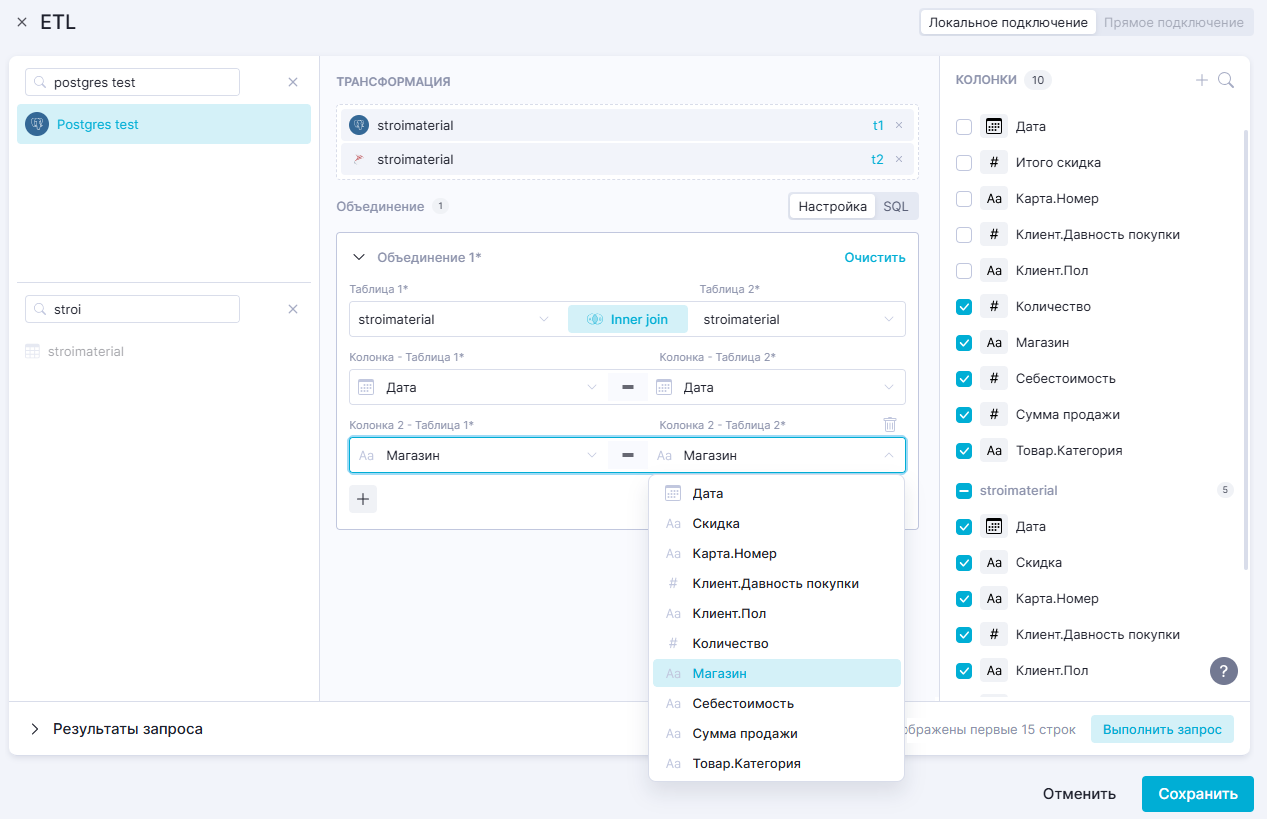Click the Очистить link
1267x819 pixels.
[x=874, y=258]
